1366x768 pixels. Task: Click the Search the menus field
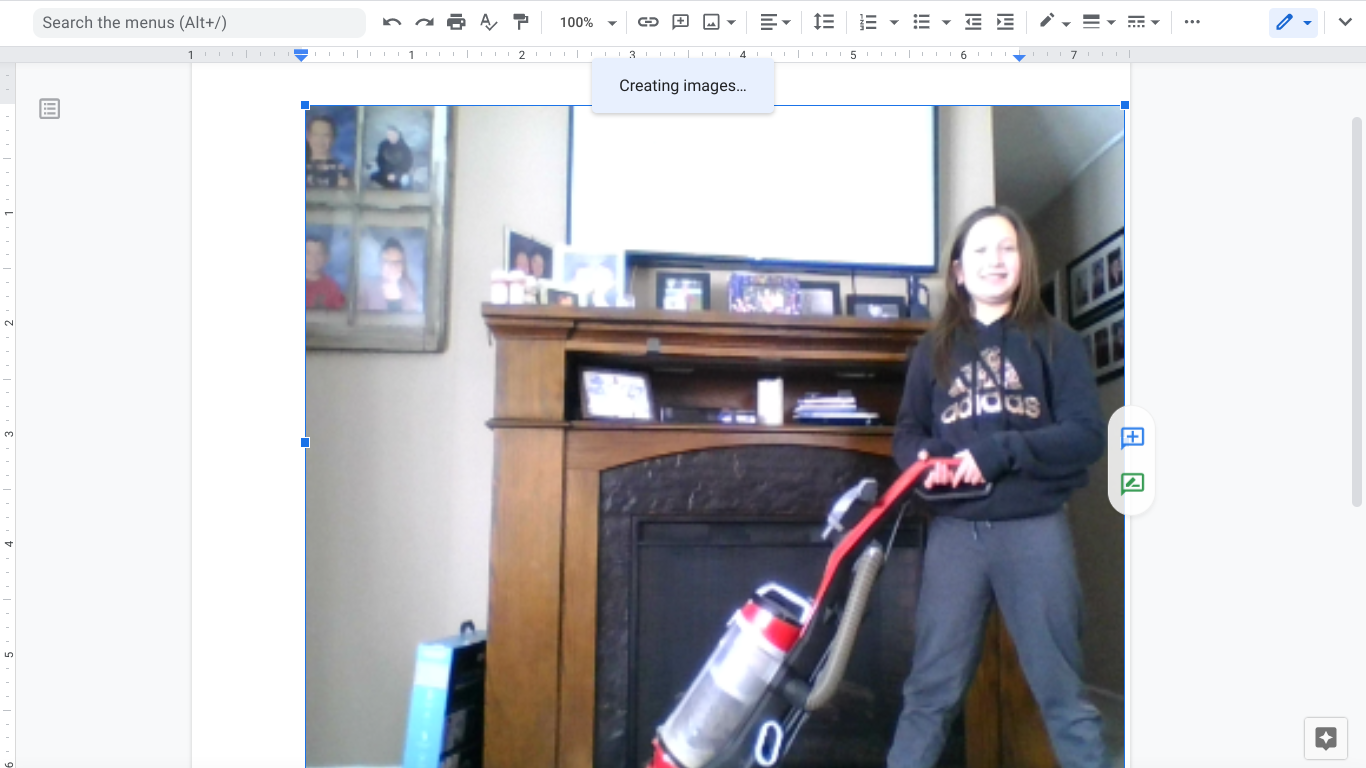click(199, 22)
